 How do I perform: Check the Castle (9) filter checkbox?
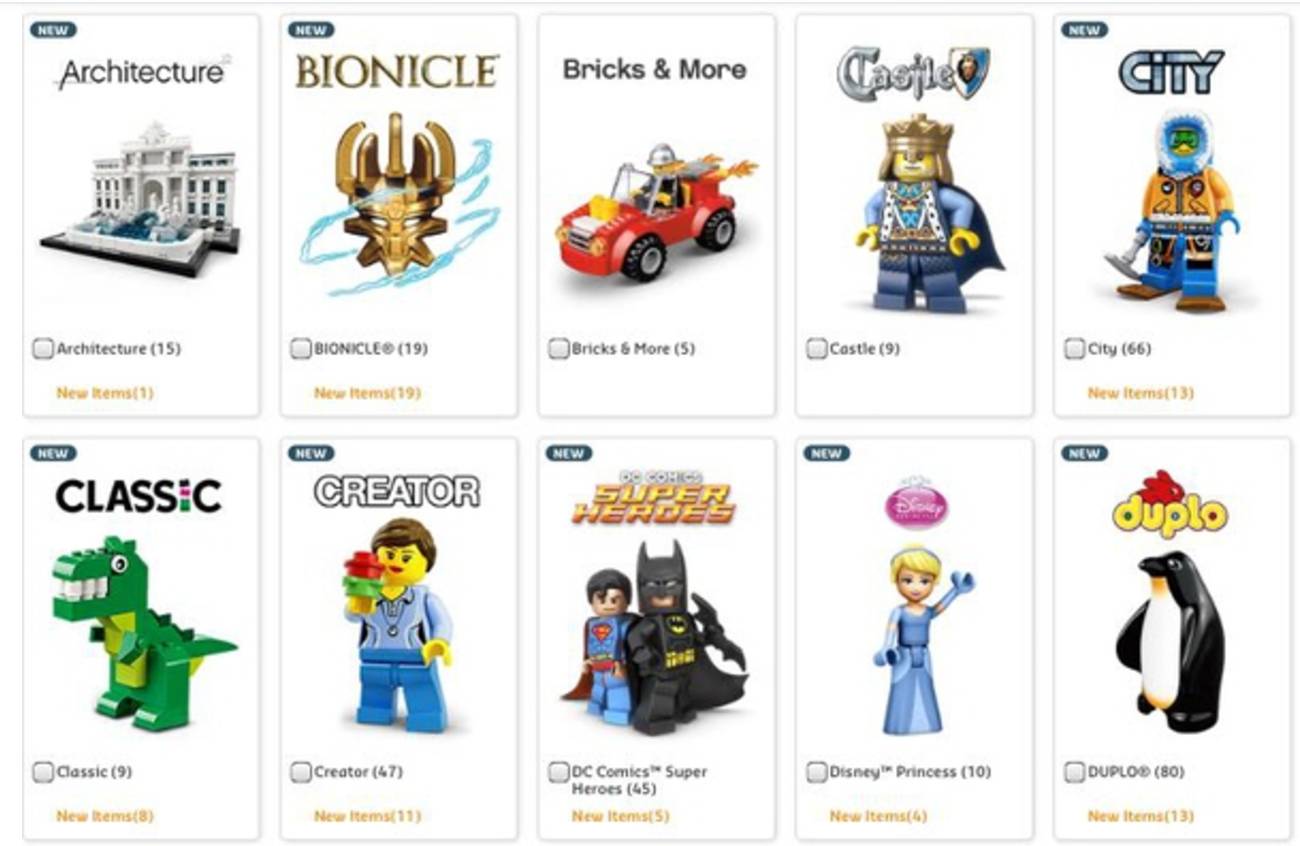point(816,349)
